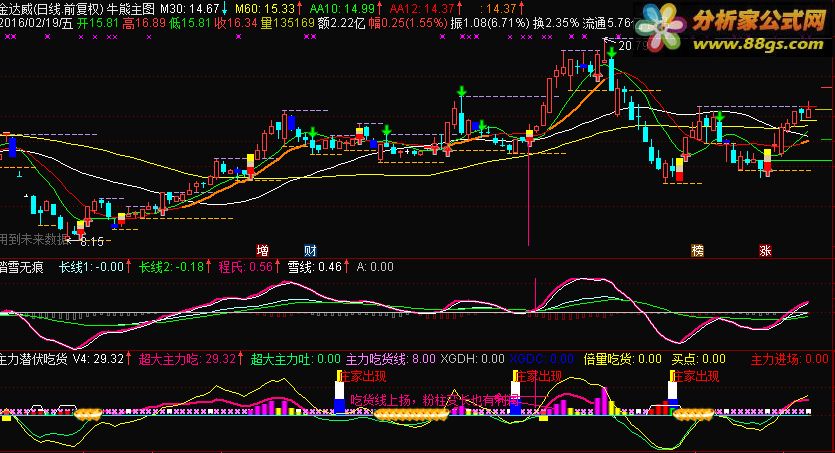This screenshot has width=835, height=453.
Task: Select the A: 0.00 value
Action: coord(375,267)
